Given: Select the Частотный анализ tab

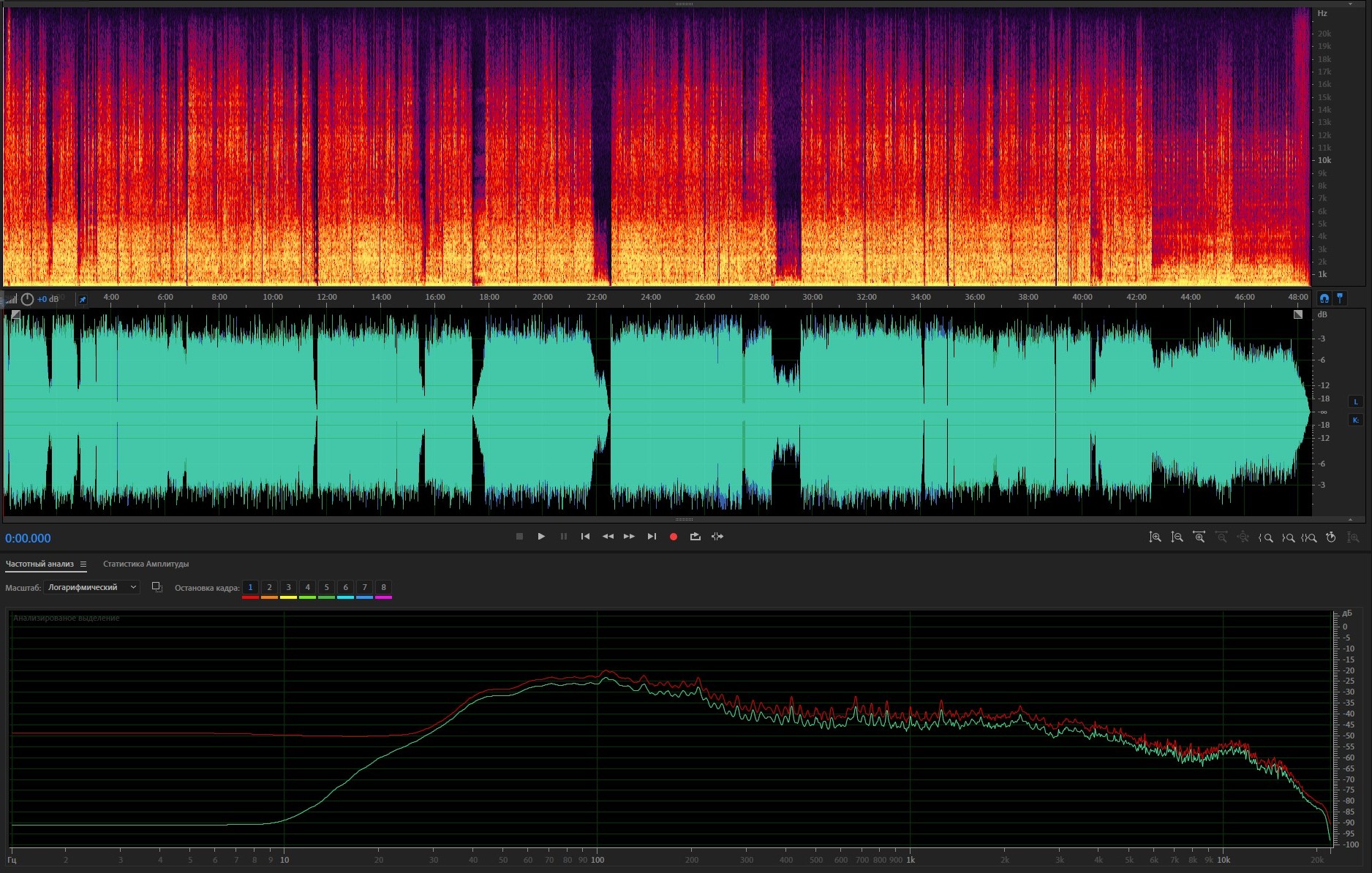Looking at the screenshot, I should tap(39, 564).
